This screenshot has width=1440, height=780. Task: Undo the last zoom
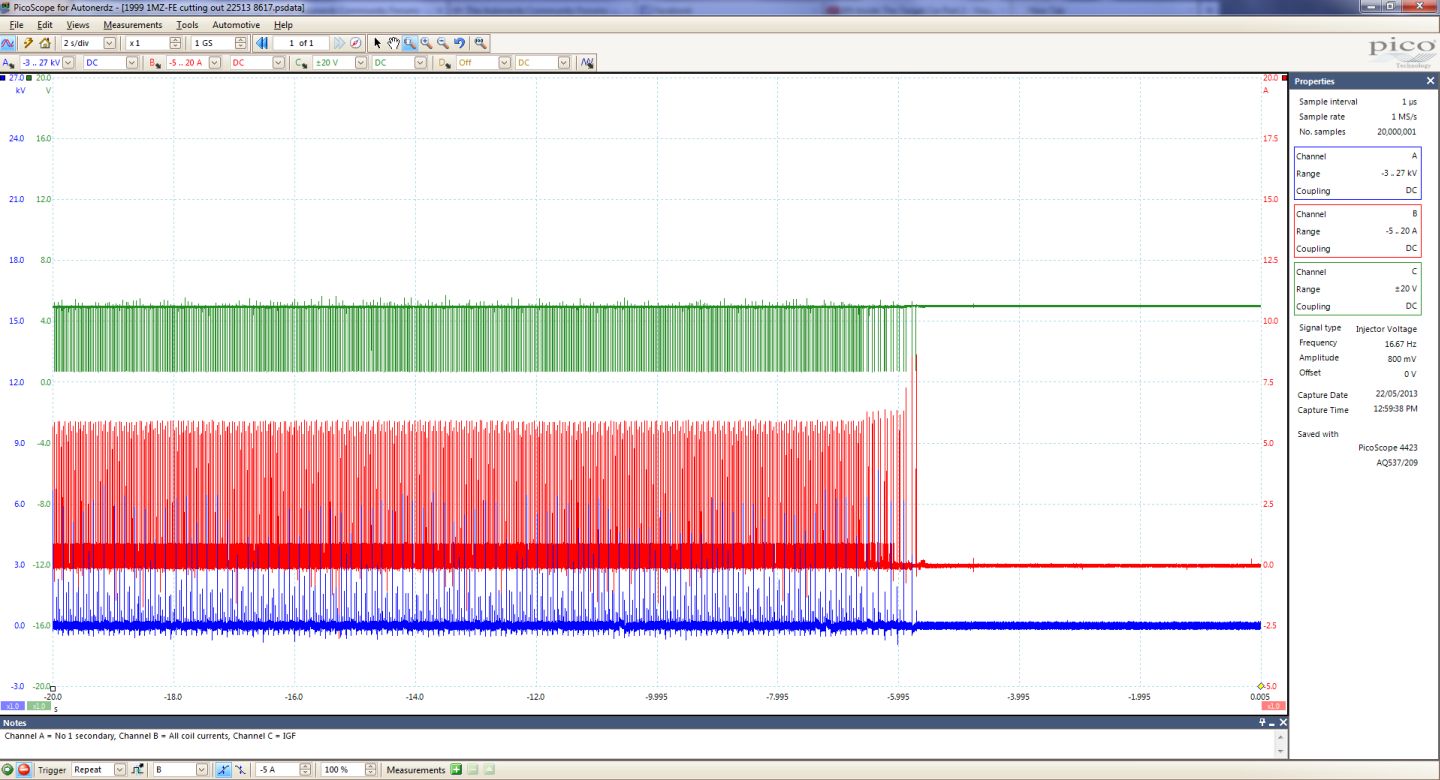pos(459,43)
